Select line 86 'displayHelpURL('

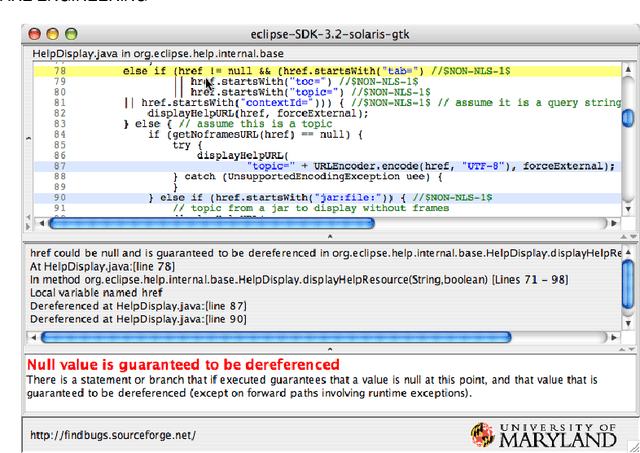327,155
